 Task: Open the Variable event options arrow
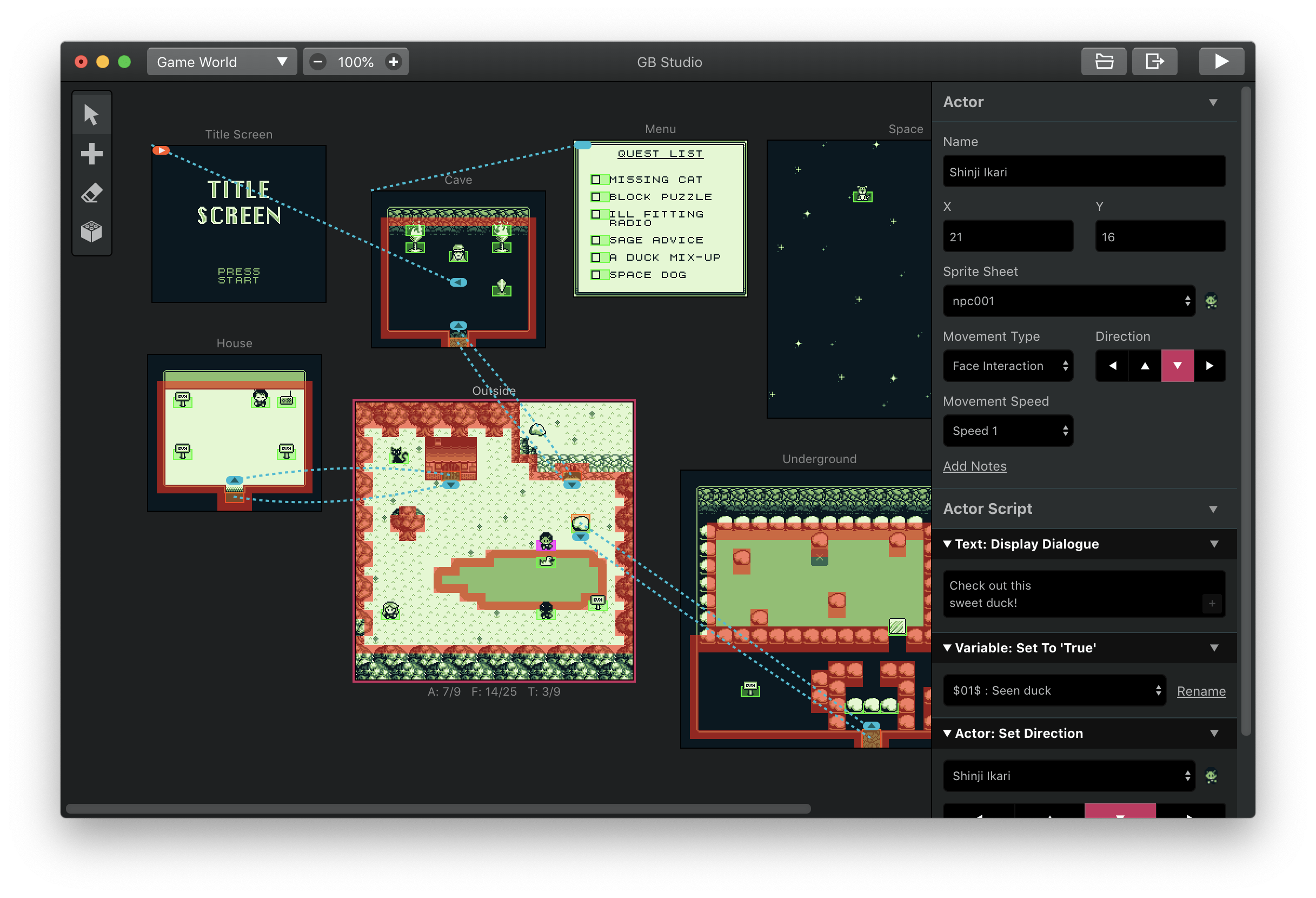1214,648
